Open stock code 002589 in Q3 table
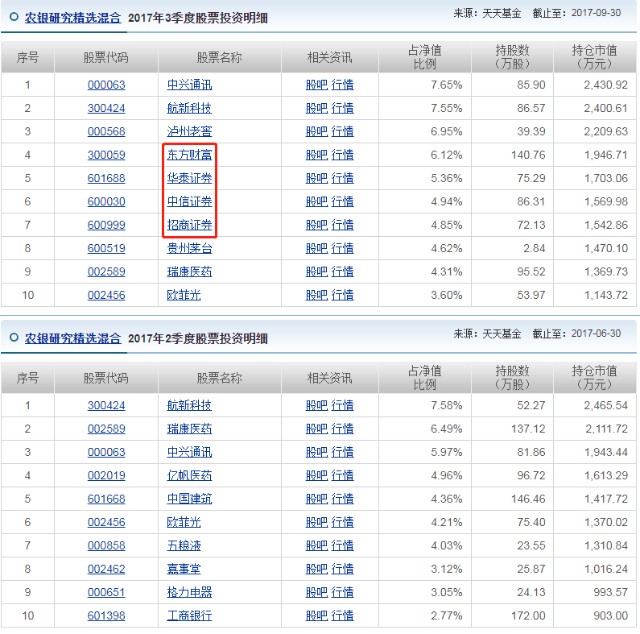The height and width of the screenshot is (634, 640). [106, 272]
